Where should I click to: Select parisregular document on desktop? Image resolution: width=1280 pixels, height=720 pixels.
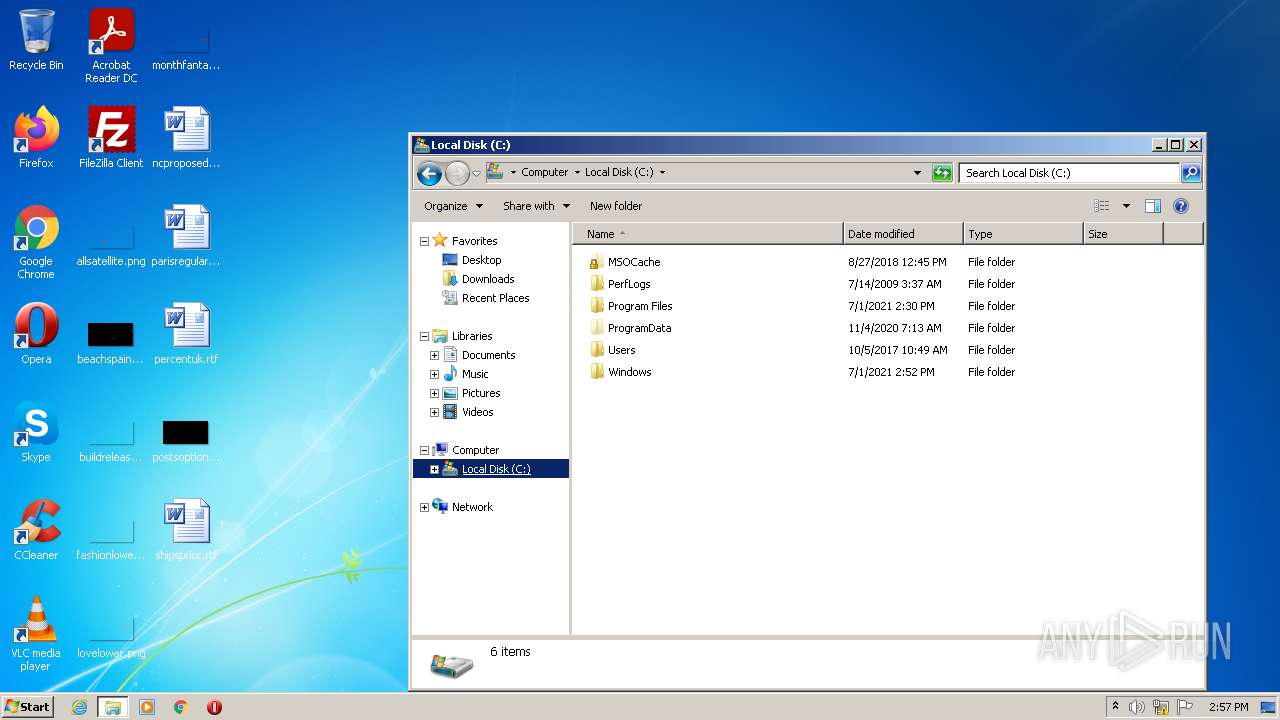(186, 236)
